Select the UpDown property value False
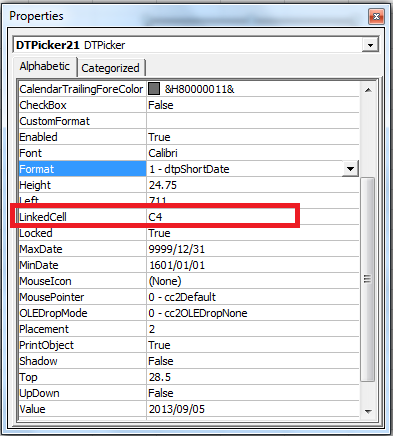 253,393
